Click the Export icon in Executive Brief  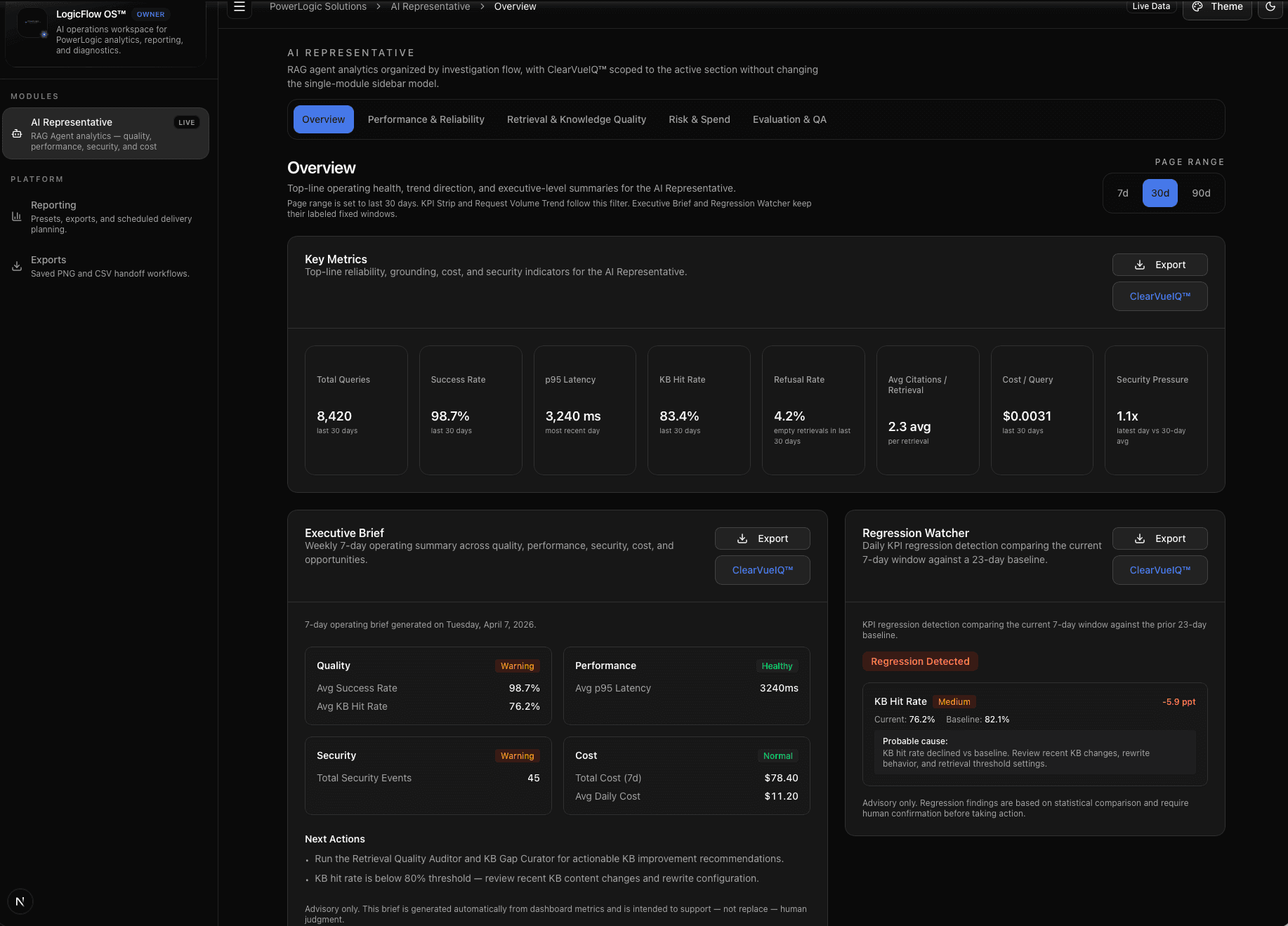[742, 538]
